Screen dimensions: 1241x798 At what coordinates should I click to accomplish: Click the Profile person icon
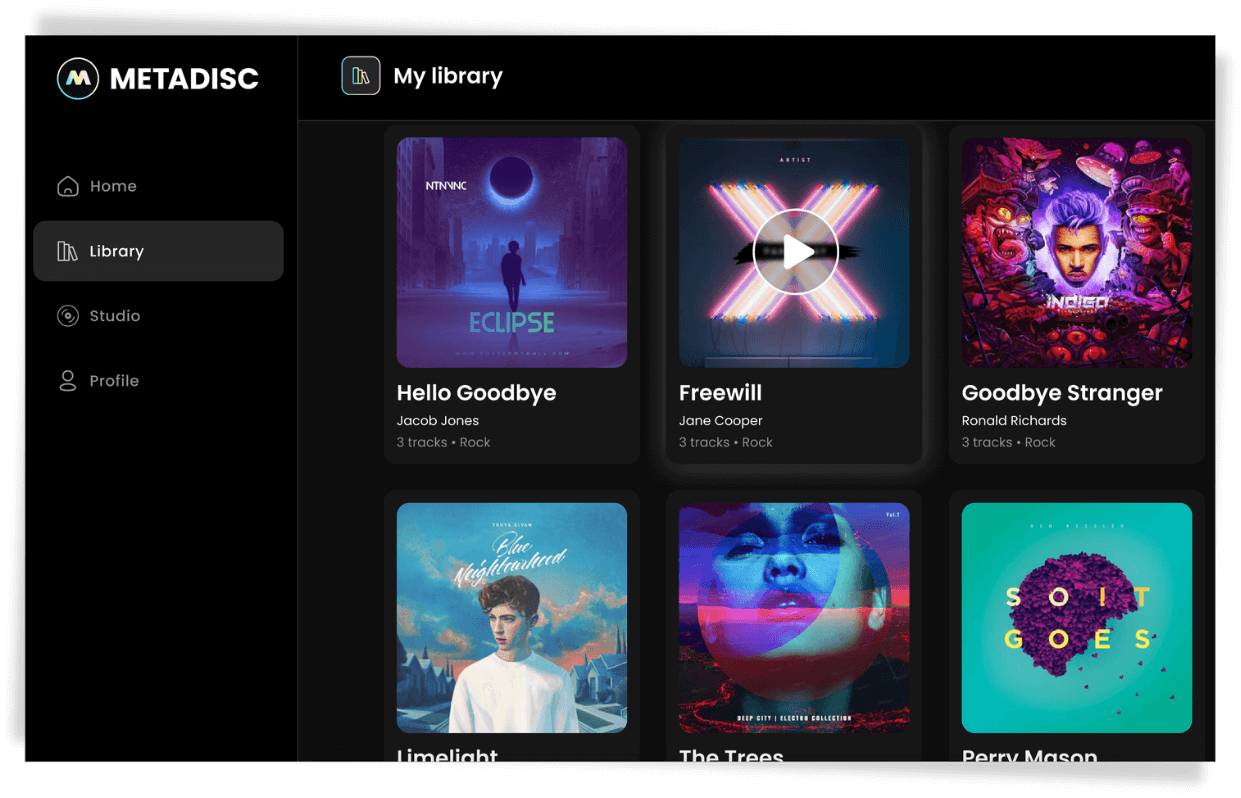pos(68,381)
